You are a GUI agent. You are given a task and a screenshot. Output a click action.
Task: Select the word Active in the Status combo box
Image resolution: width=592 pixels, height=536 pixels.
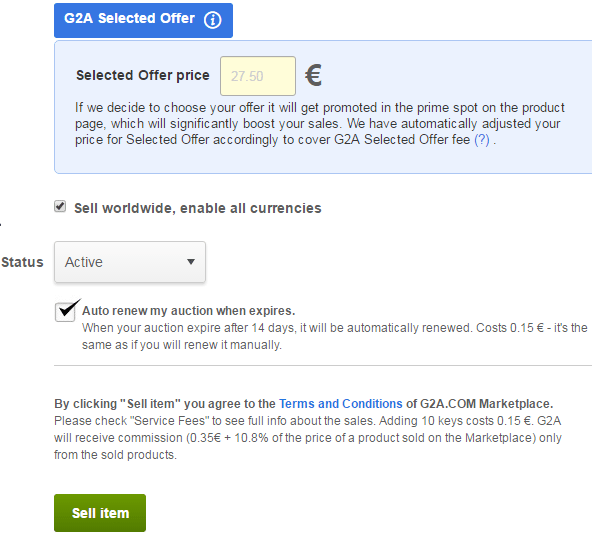(x=83, y=262)
